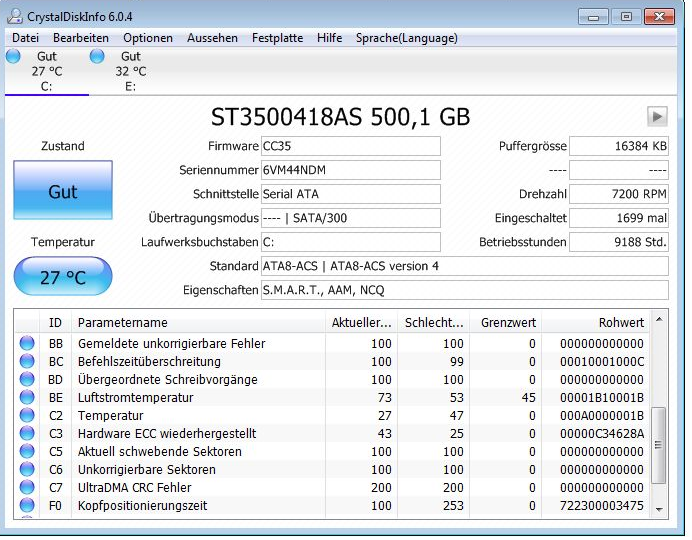Screen dimensions: 692x540
Task: Click status orb of Hardware ECC wiederhergestellt row
Action: click(27, 434)
